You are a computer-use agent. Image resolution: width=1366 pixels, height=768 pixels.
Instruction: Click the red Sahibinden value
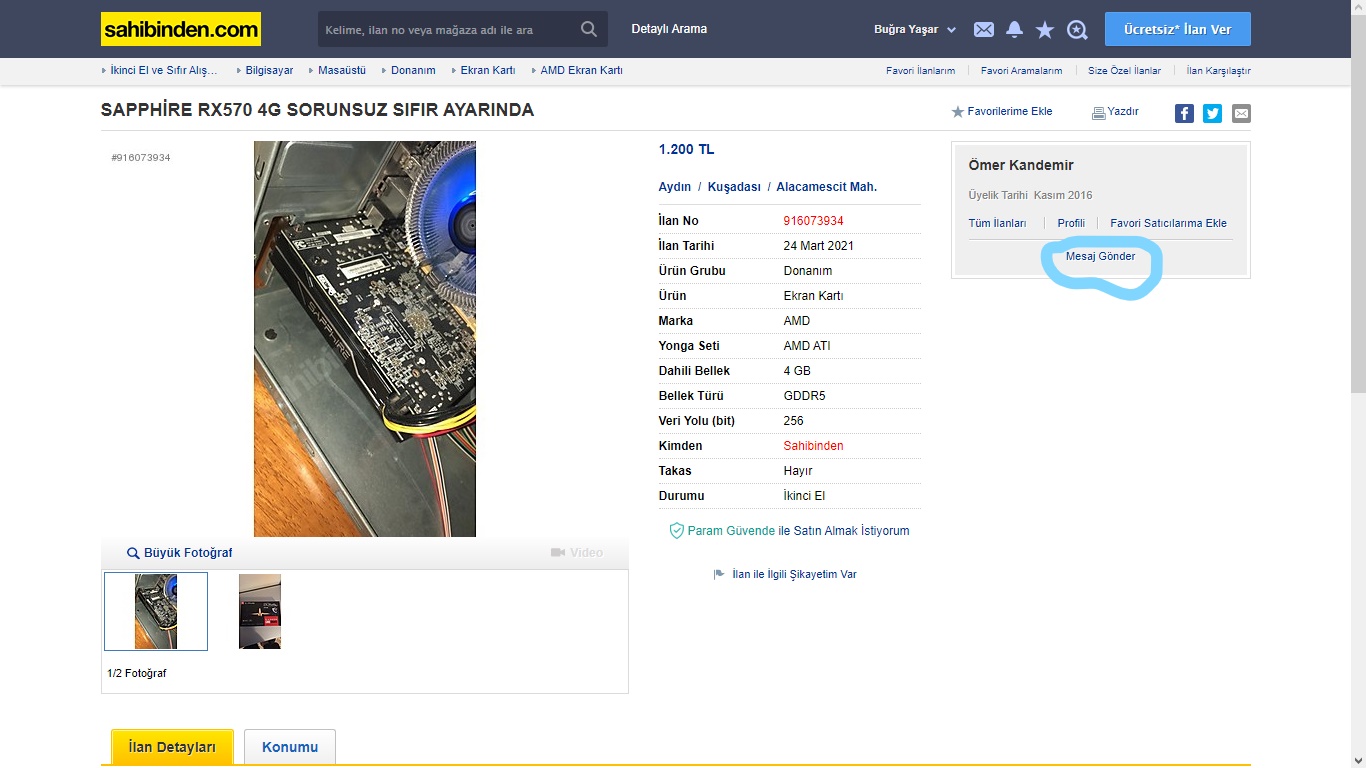814,446
